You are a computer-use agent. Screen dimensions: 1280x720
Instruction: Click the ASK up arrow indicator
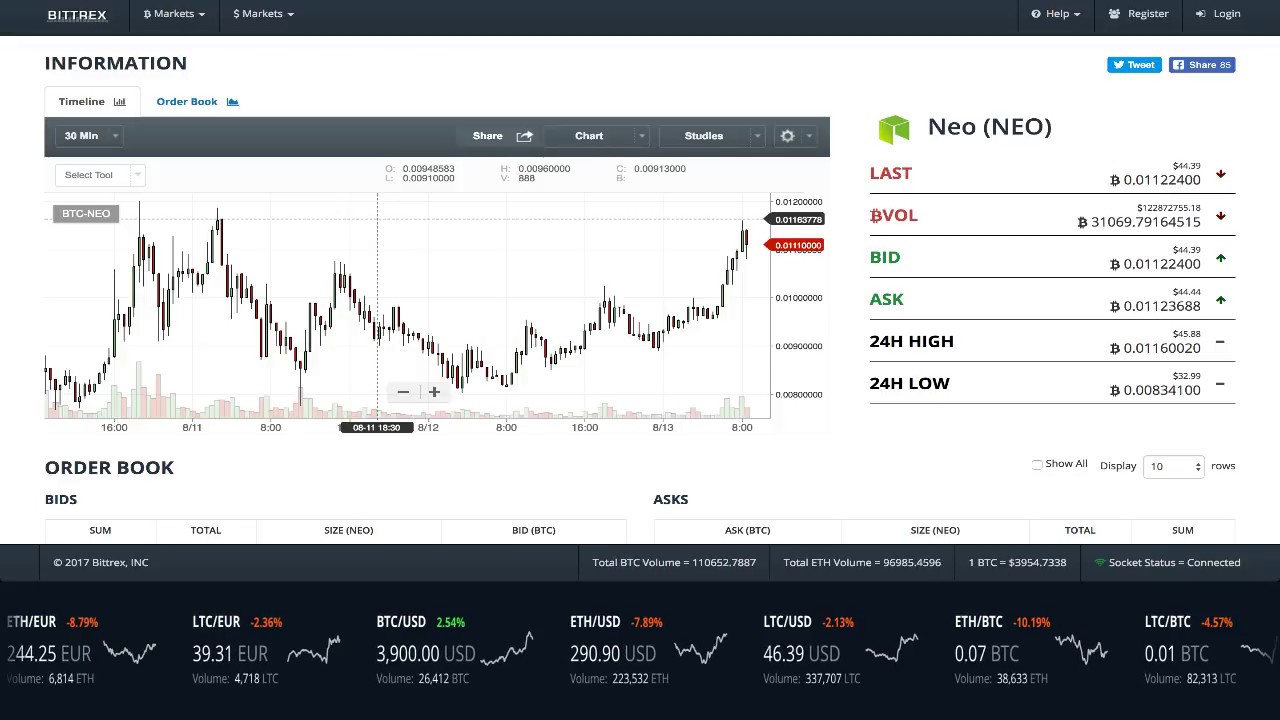pyautogui.click(x=1220, y=300)
